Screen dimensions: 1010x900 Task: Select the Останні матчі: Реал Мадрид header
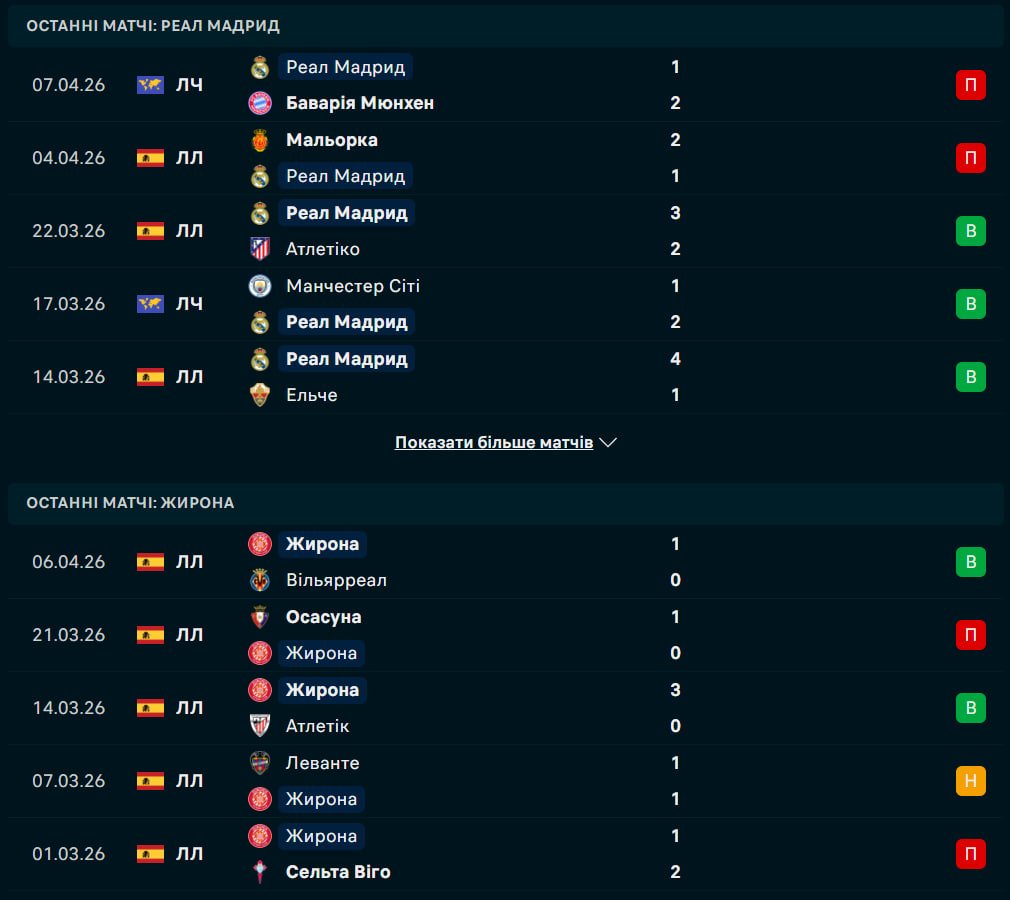tap(153, 26)
